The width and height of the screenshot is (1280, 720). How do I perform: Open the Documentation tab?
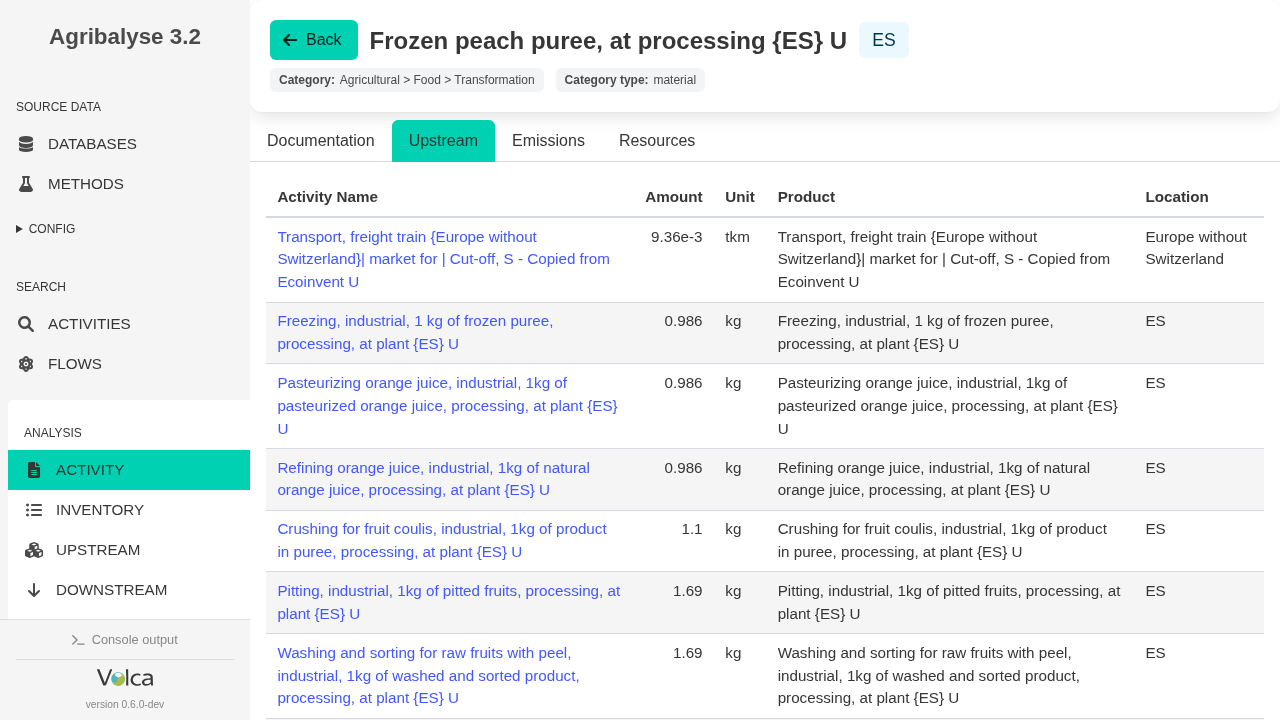[x=321, y=141]
